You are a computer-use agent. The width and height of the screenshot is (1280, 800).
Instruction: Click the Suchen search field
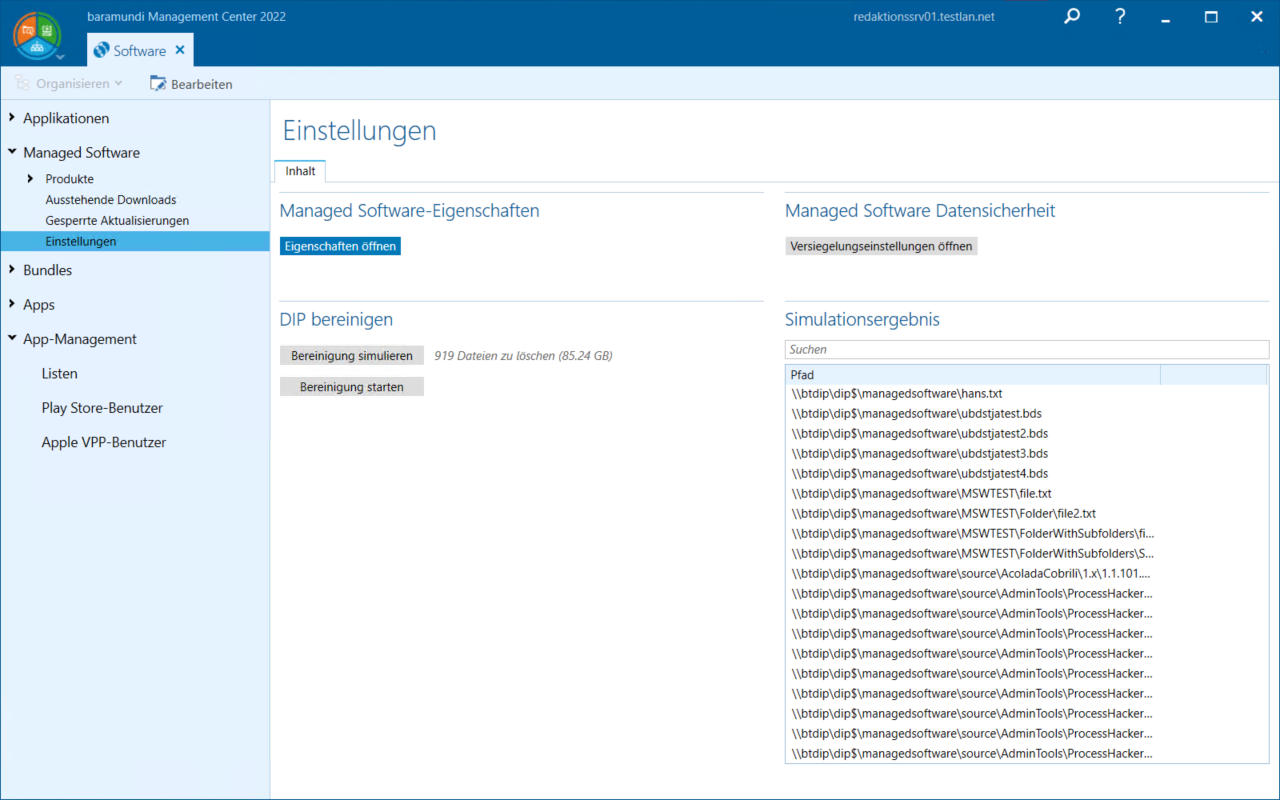(1026, 350)
